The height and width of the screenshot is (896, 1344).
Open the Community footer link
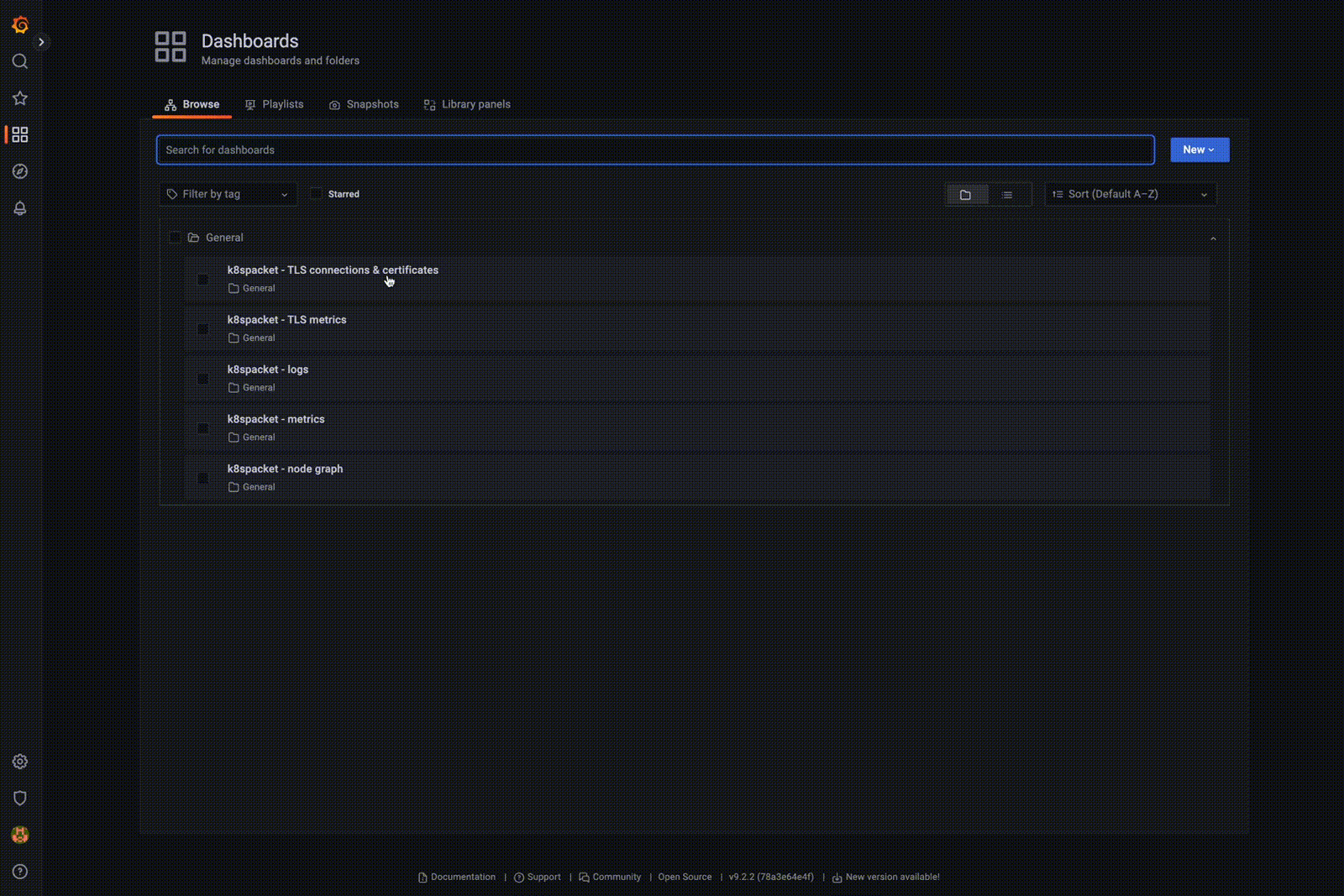tap(610, 877)
